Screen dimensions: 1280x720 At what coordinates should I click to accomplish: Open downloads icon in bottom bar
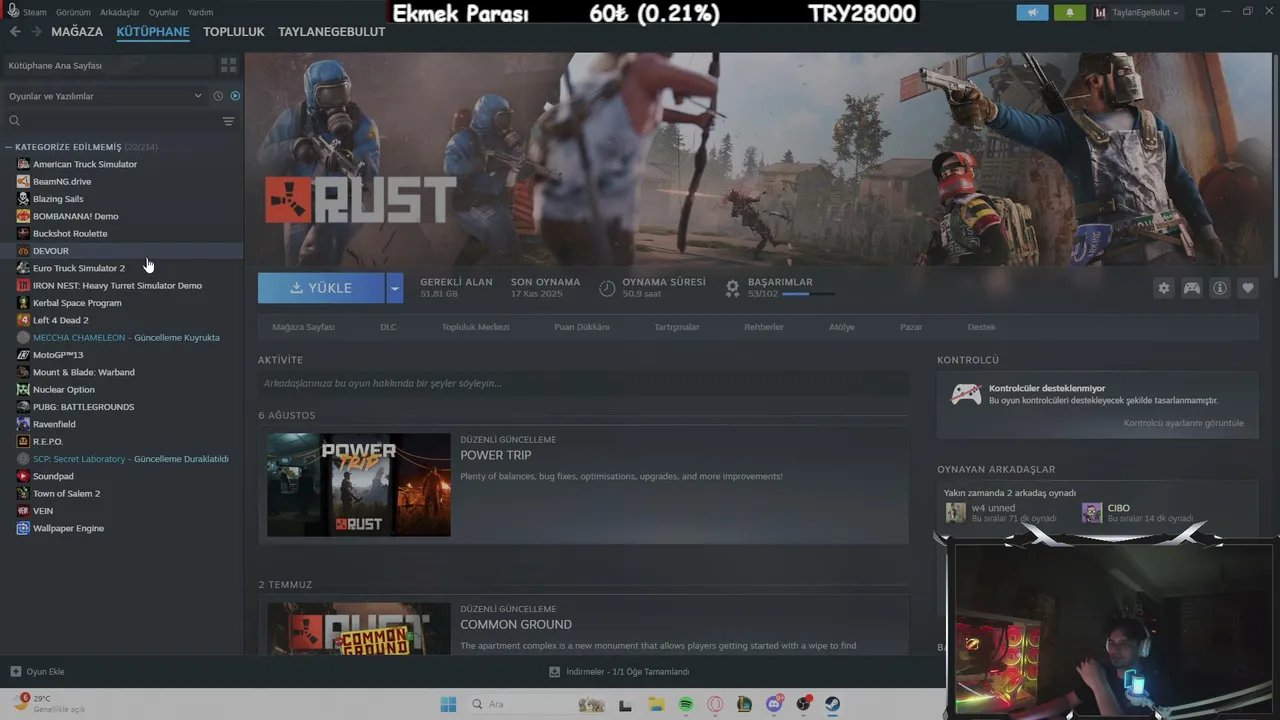pos(554,672)
